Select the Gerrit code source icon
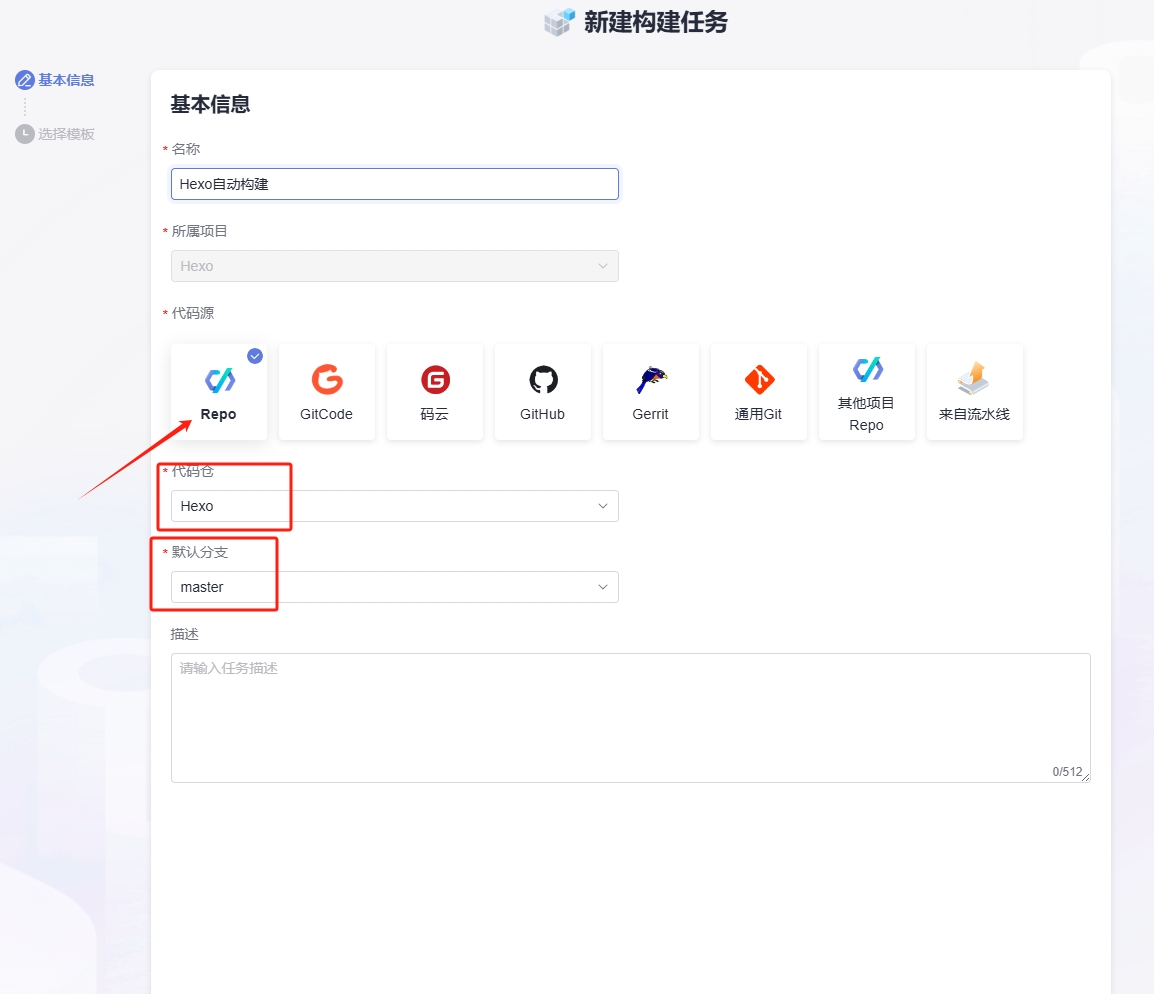 [x=650, y=381]
